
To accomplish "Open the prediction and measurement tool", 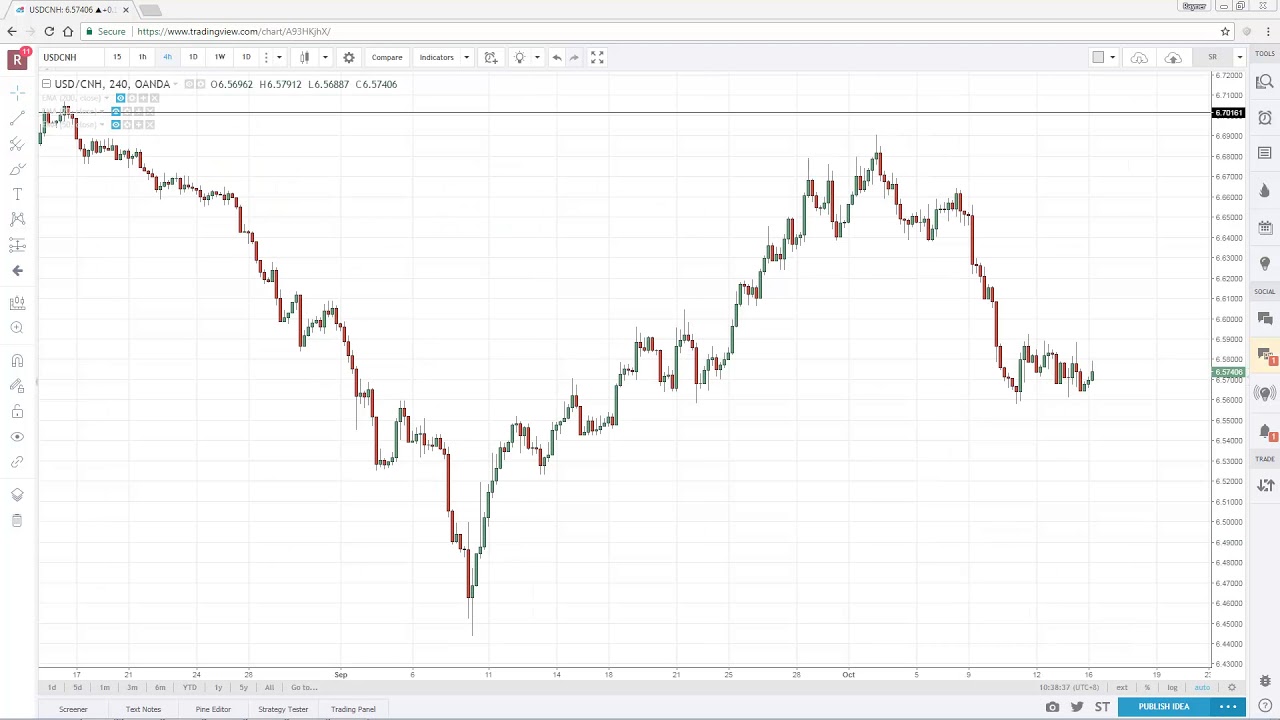I will coord(17,244).
